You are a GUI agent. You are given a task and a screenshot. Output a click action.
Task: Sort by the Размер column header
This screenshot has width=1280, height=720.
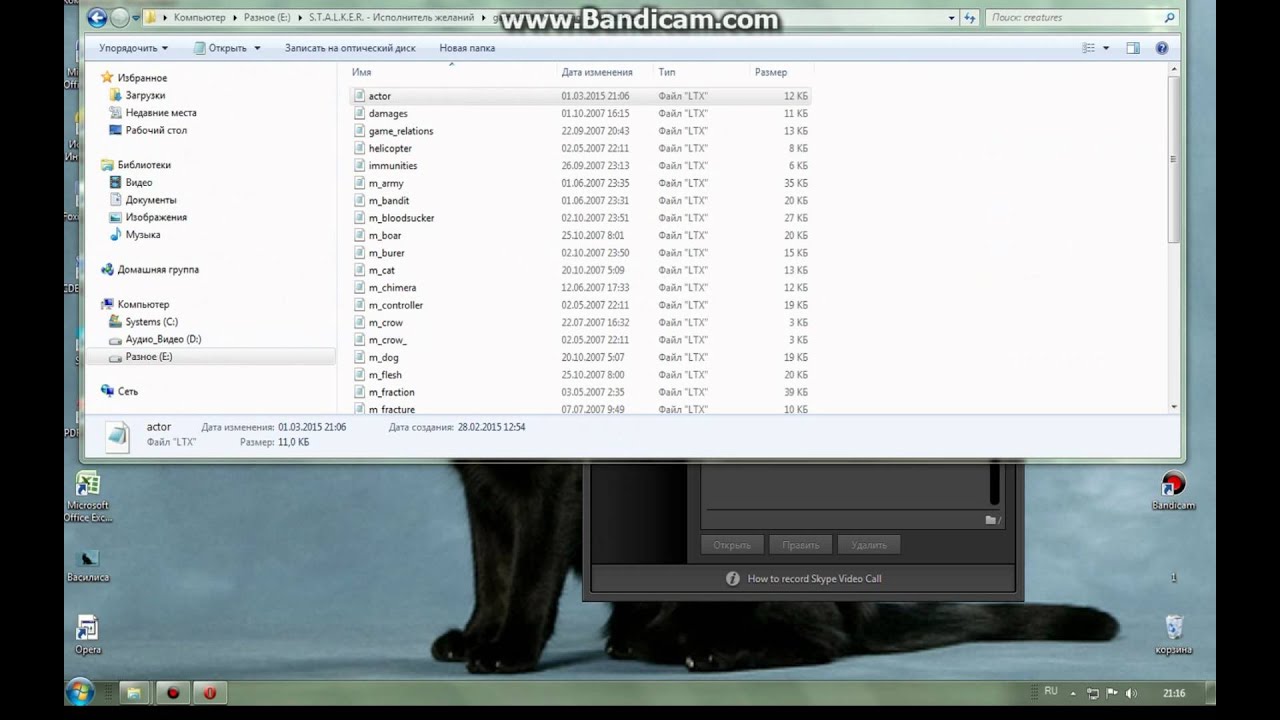click(771, 72)
